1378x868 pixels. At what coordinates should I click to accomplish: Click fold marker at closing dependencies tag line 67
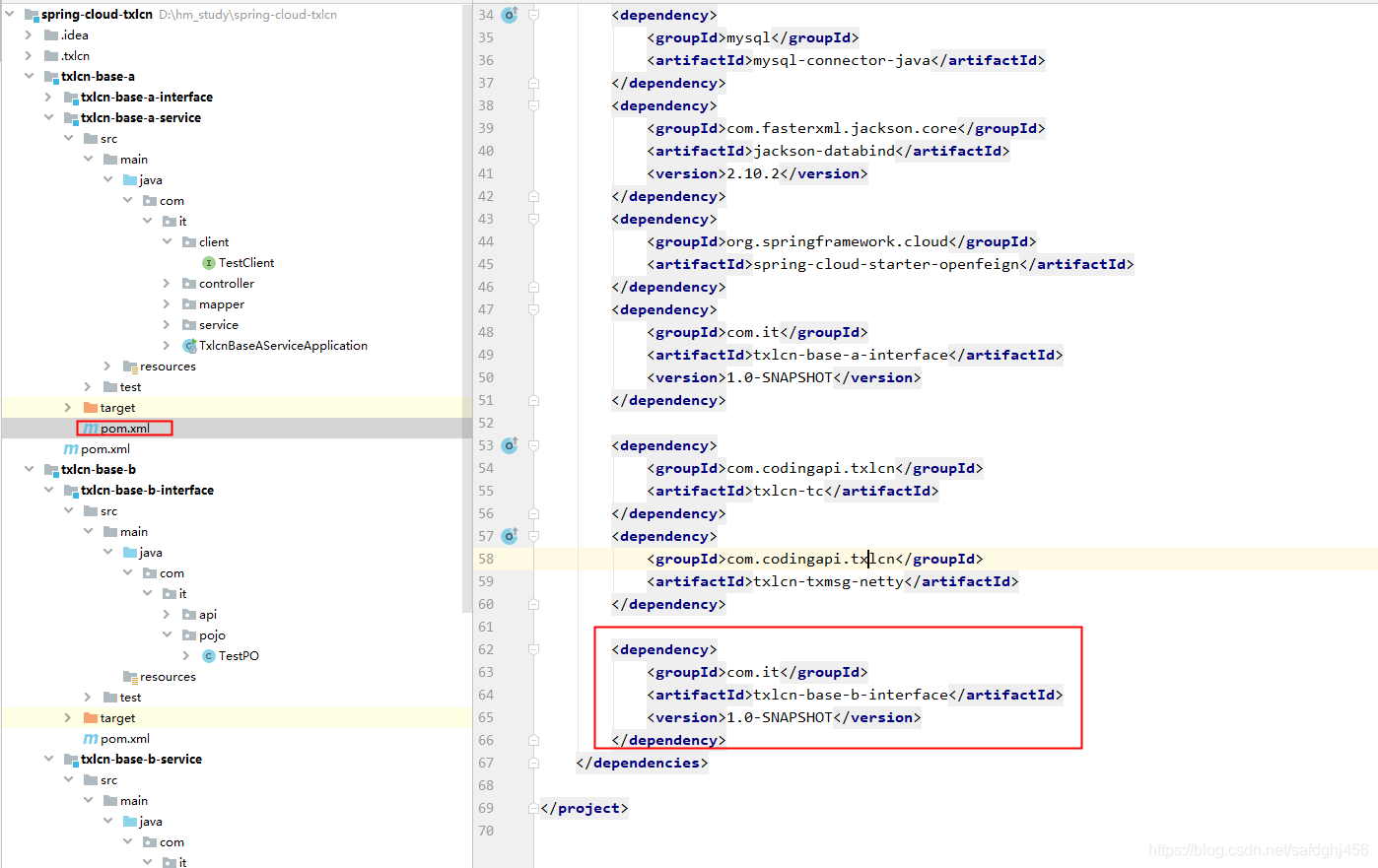click(533, 763)
